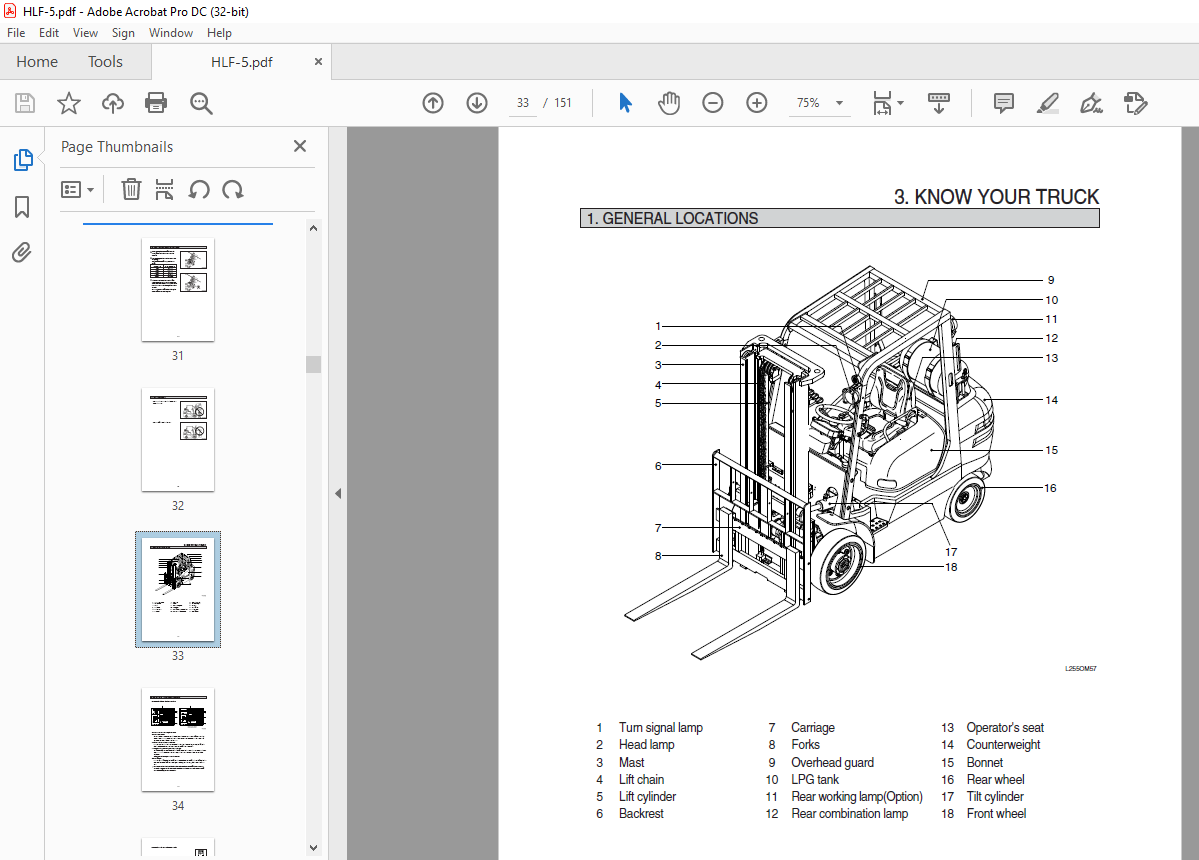Screen dimensions: 1199x860
Task: Add the document to starred favorites
Action: pyautogui.click(x=69, y=103)
